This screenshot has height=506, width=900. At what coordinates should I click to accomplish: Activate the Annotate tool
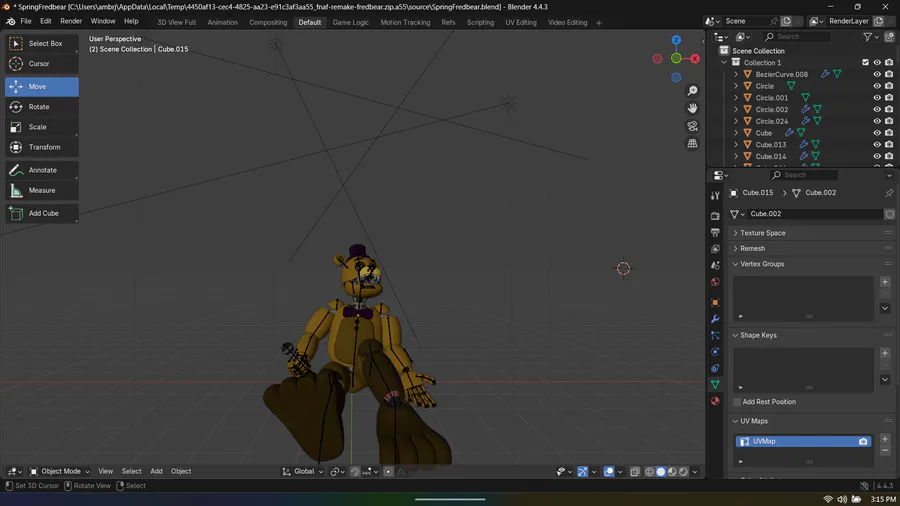pos(42,170)
